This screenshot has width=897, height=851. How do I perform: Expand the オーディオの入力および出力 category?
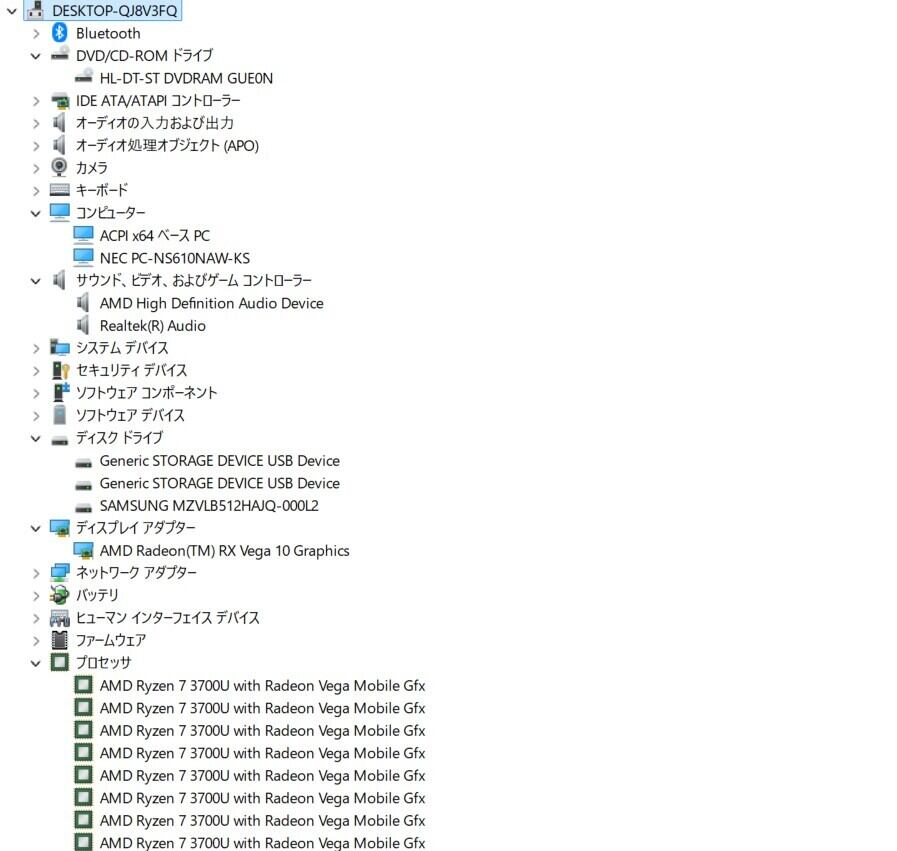click(x=36, y=124)
